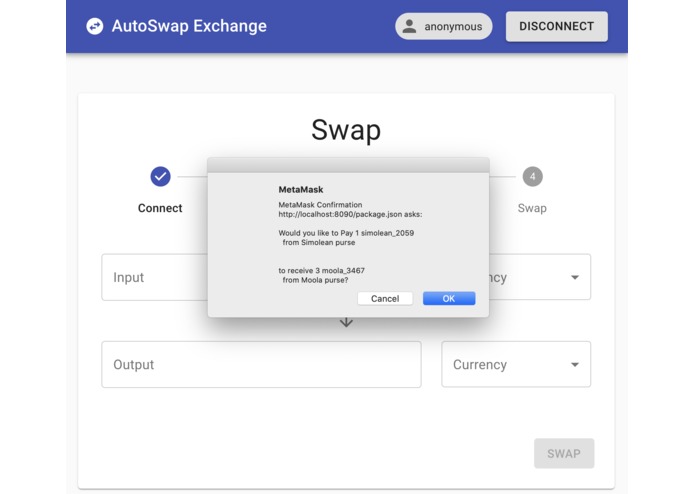Click the AutoSwap Exchange title text
This screenshot has height=494, width=695.
point(189,26)
